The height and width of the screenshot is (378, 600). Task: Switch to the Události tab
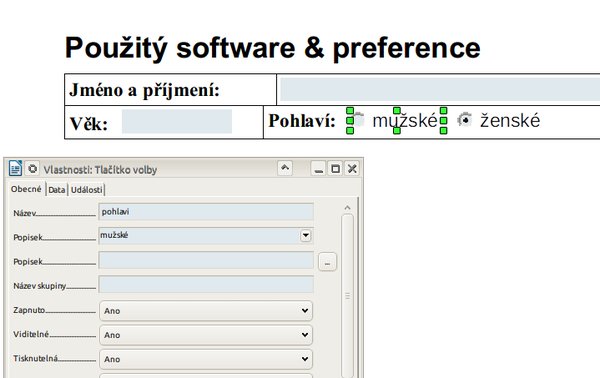(x=86, y=190)
